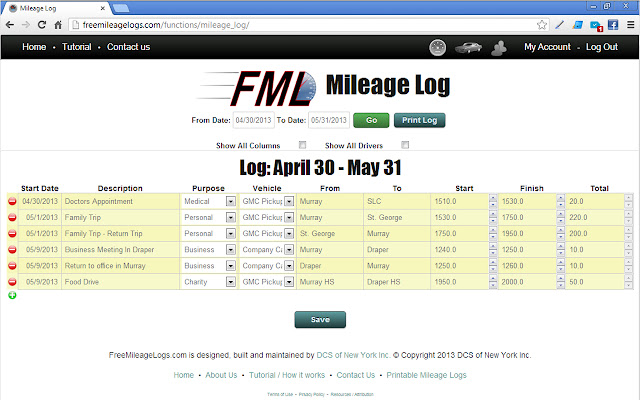Image resolution: width=640 pixels, height=400 pixels.
Task: Edit the St. George destination in Family Trip row
Action: (396, 217)
